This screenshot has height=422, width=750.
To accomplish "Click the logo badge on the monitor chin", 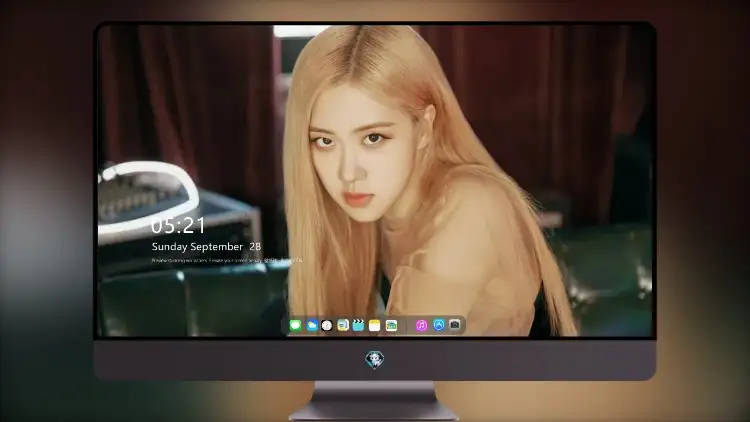I will click(375, 359).
